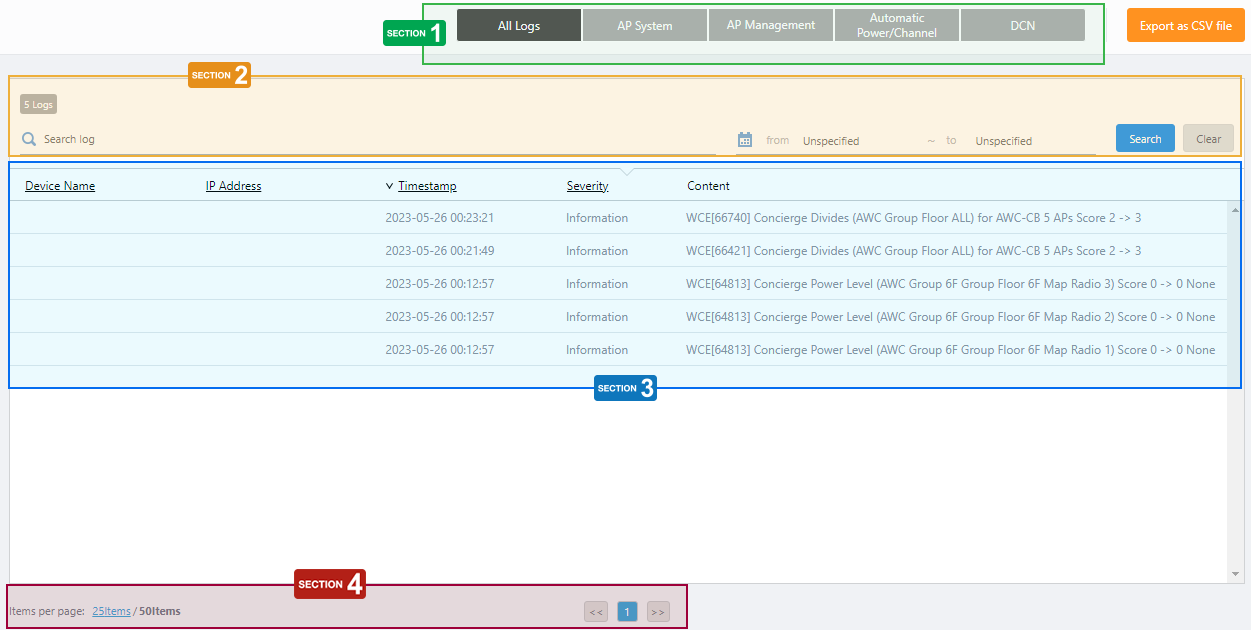Switch to the DCN tab
This screenshot has width=1251, height=630.
tap(1022, 26)
